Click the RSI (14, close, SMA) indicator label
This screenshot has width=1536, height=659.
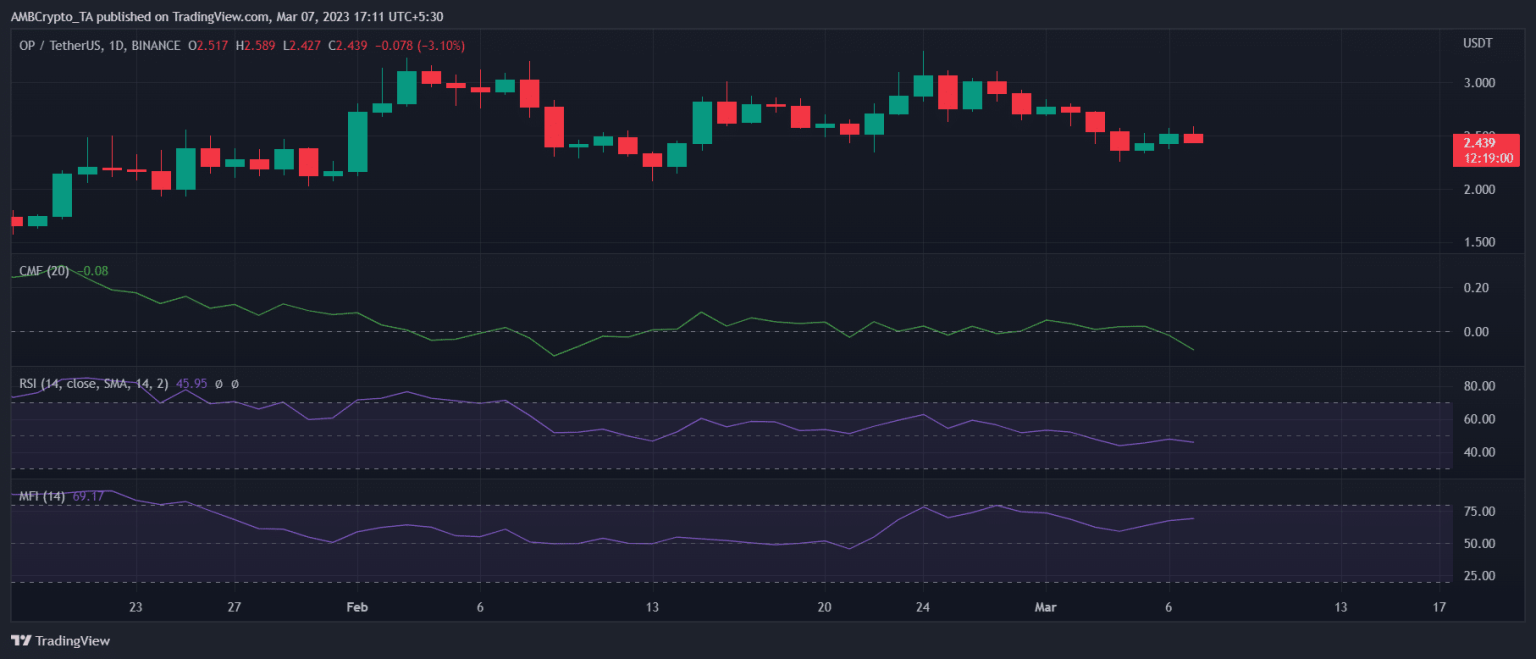click(92, 383)
